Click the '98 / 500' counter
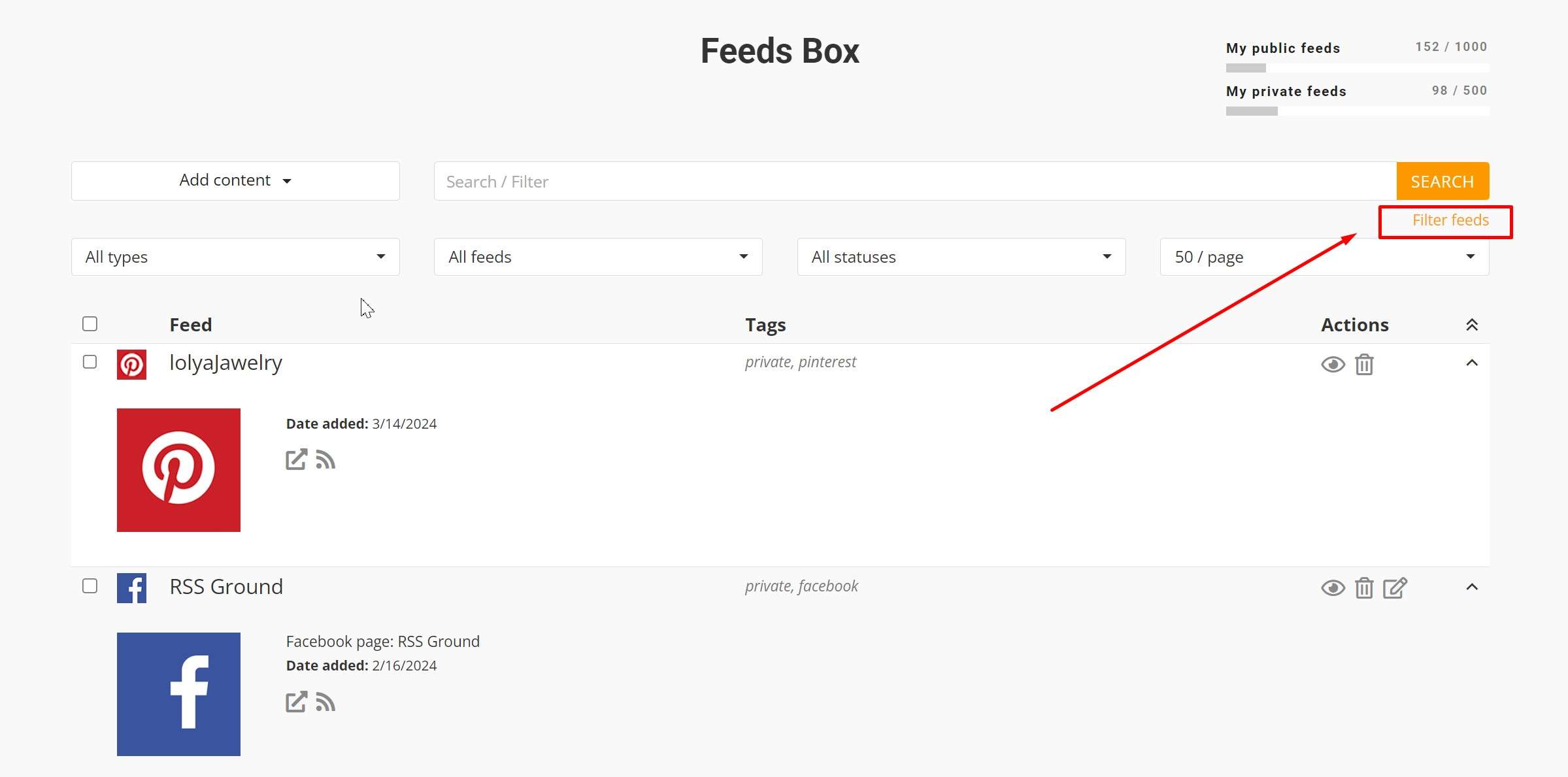This screenshot has width=1568, height=777. pos(1460,91)
